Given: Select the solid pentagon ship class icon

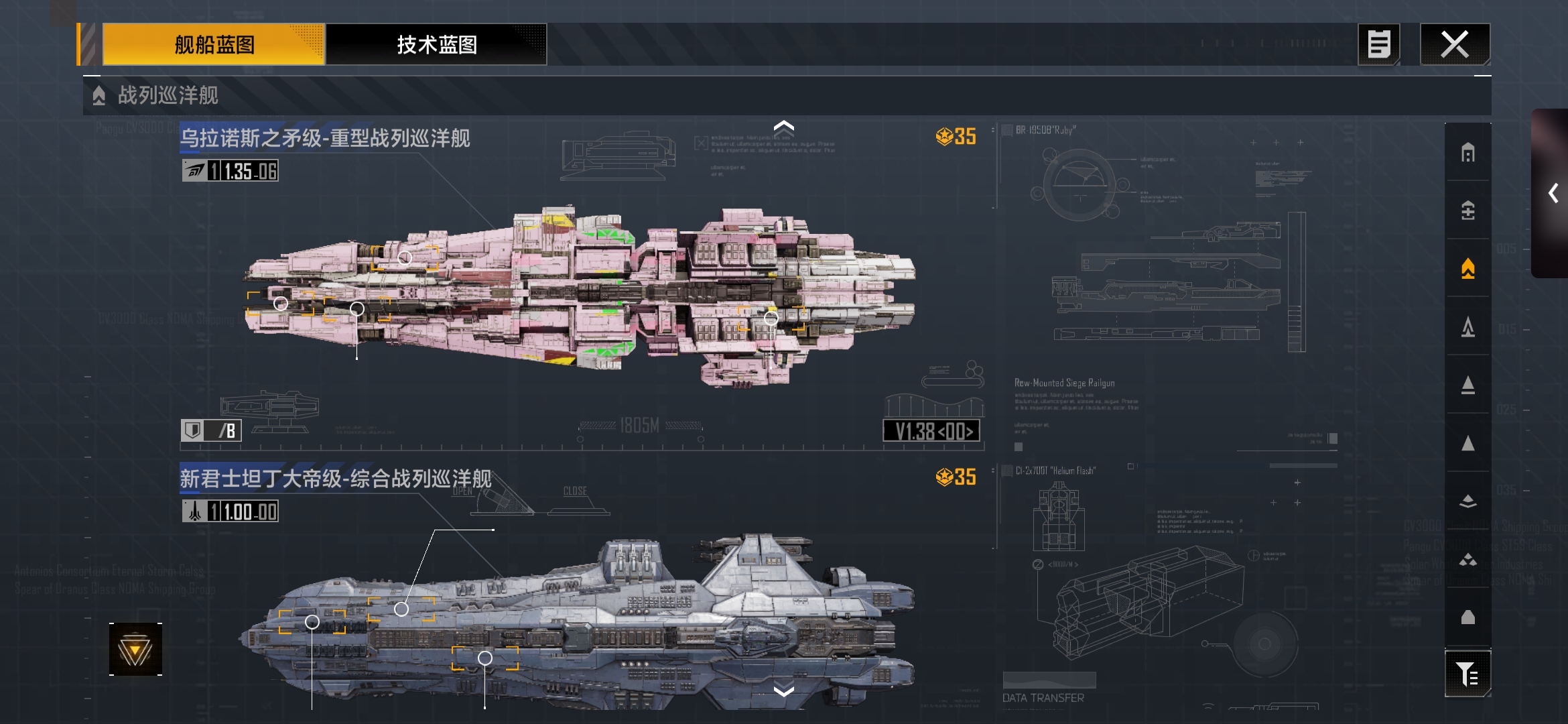Looking at the screenshot, I should pyautogui.click(x=1467, y=617).
